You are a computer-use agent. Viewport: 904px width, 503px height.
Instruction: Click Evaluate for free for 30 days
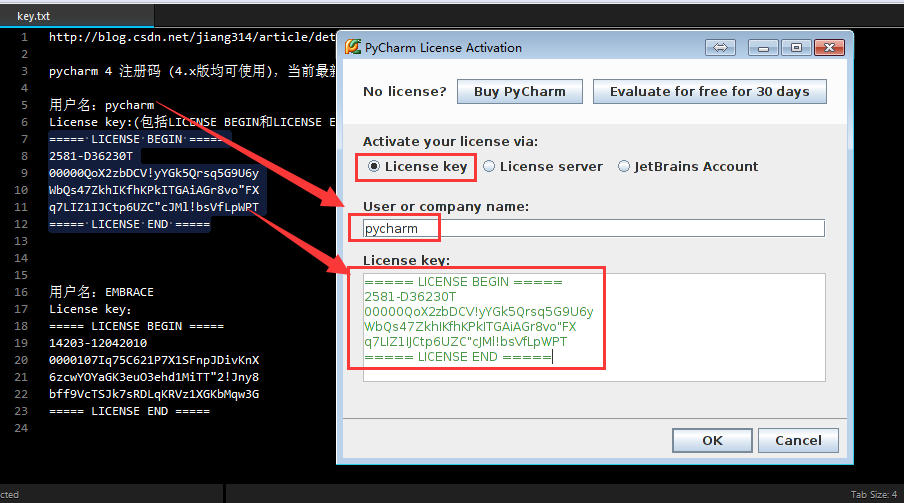709,92
